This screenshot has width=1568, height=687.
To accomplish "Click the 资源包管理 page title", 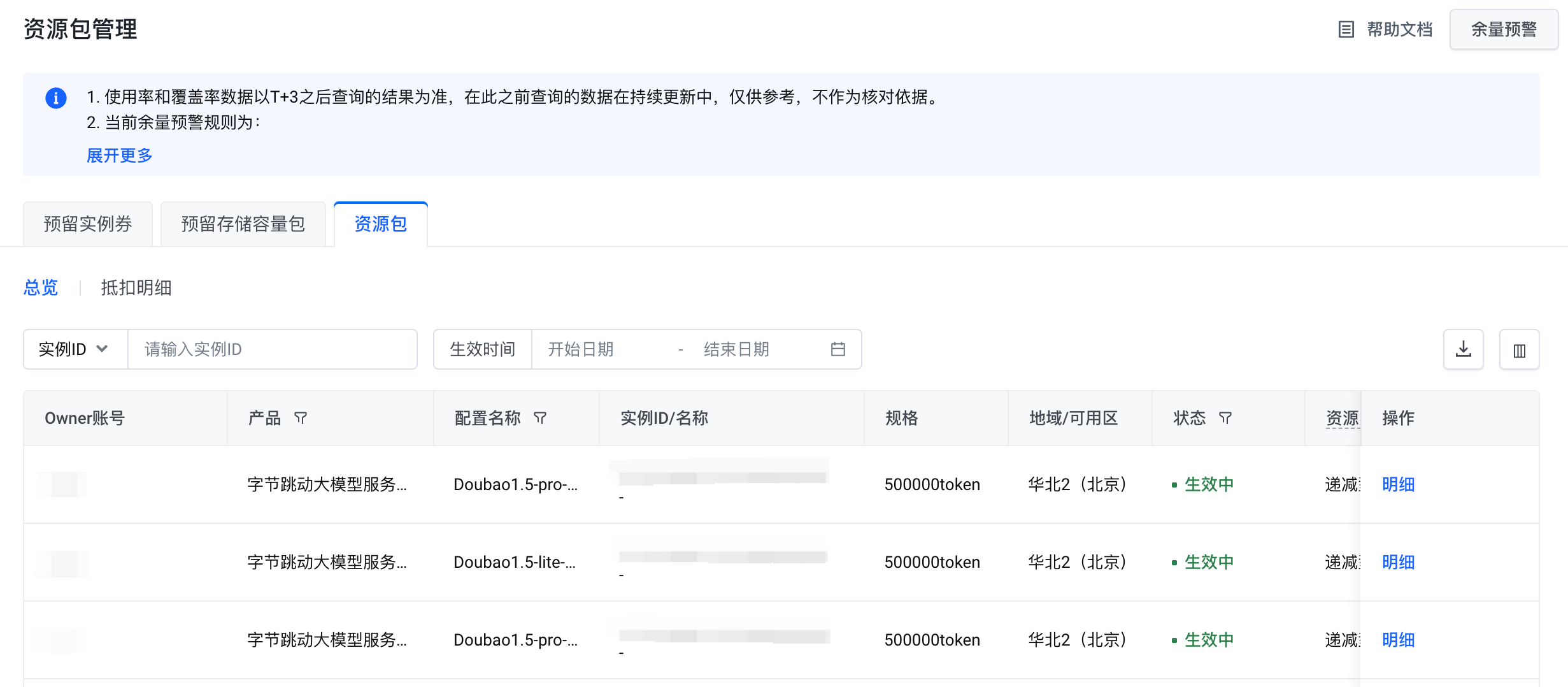I will pyautogui.click(x=80, y=29).
